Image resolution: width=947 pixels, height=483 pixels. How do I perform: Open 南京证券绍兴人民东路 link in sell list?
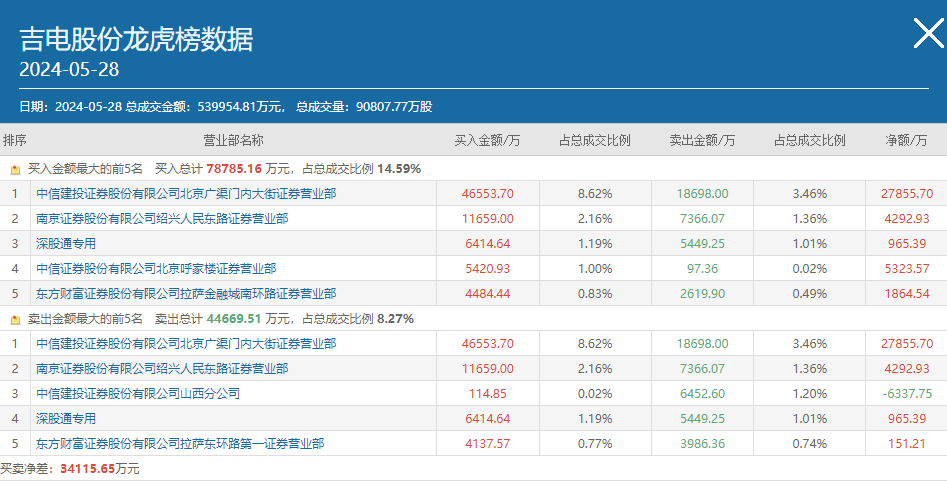click(x=162, y=368)
